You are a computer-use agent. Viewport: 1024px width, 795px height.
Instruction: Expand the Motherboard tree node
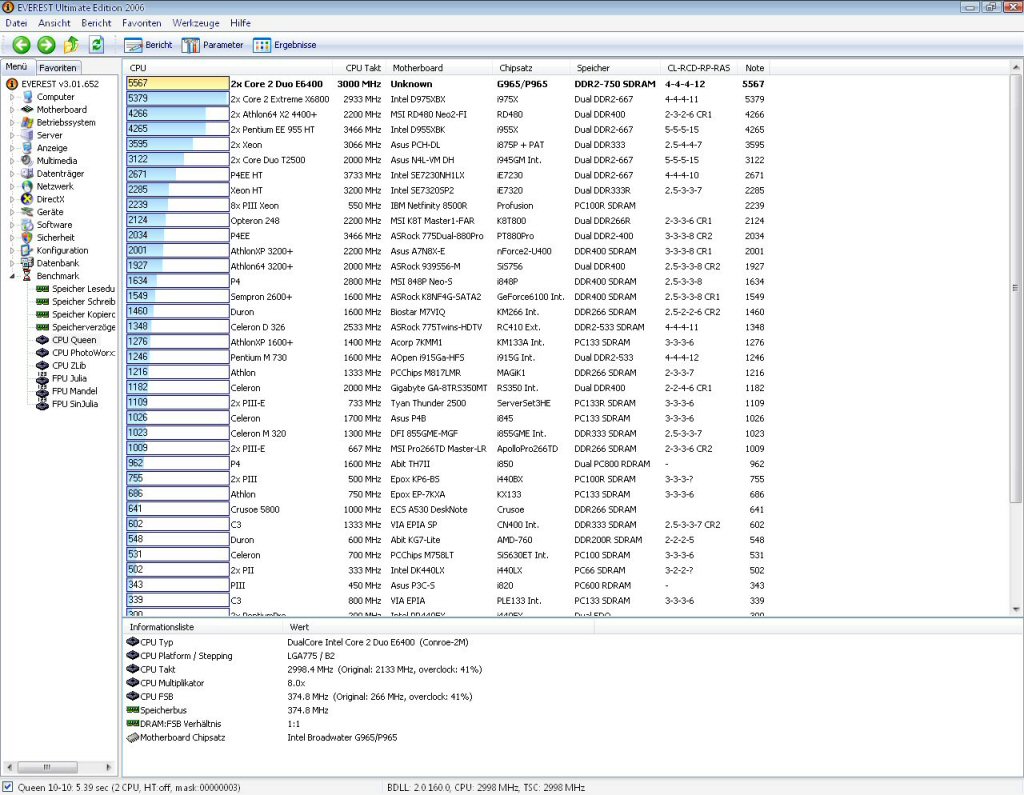point(12,110)
